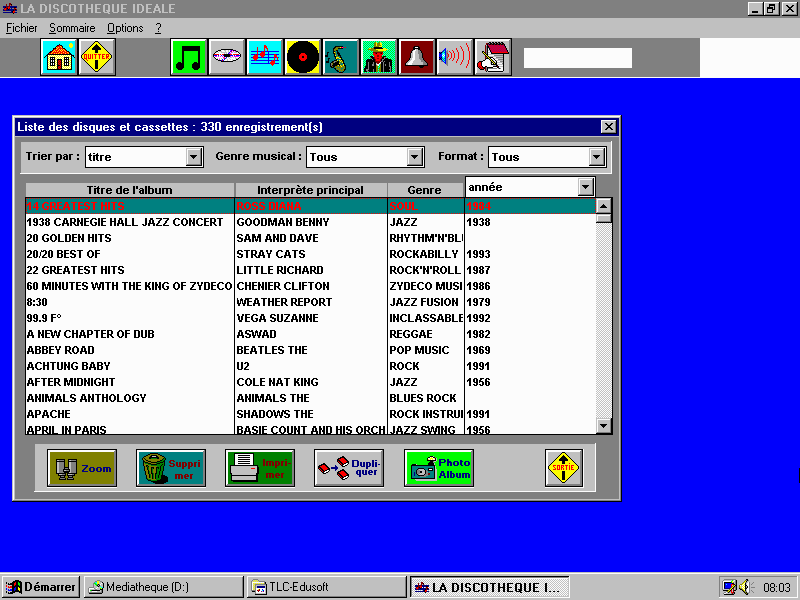The width and height of the screenshot is (800, 600).
Task: Open the 'Genre musical' dropdown
Action: coord(415,157)
